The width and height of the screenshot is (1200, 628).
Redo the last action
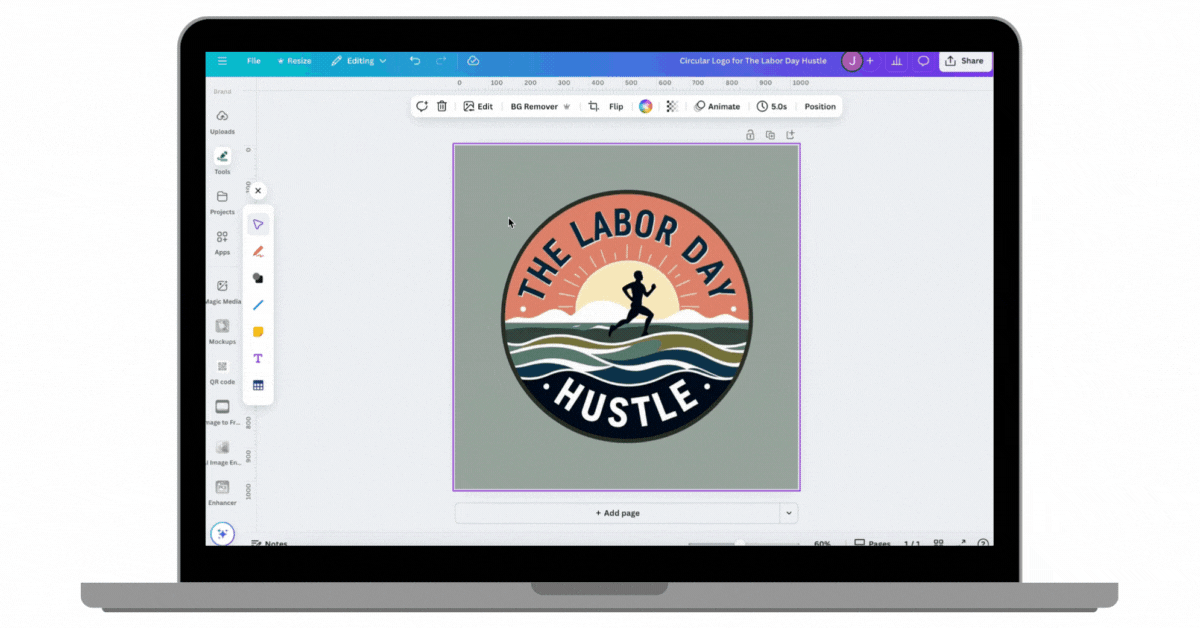pos(442,61)
